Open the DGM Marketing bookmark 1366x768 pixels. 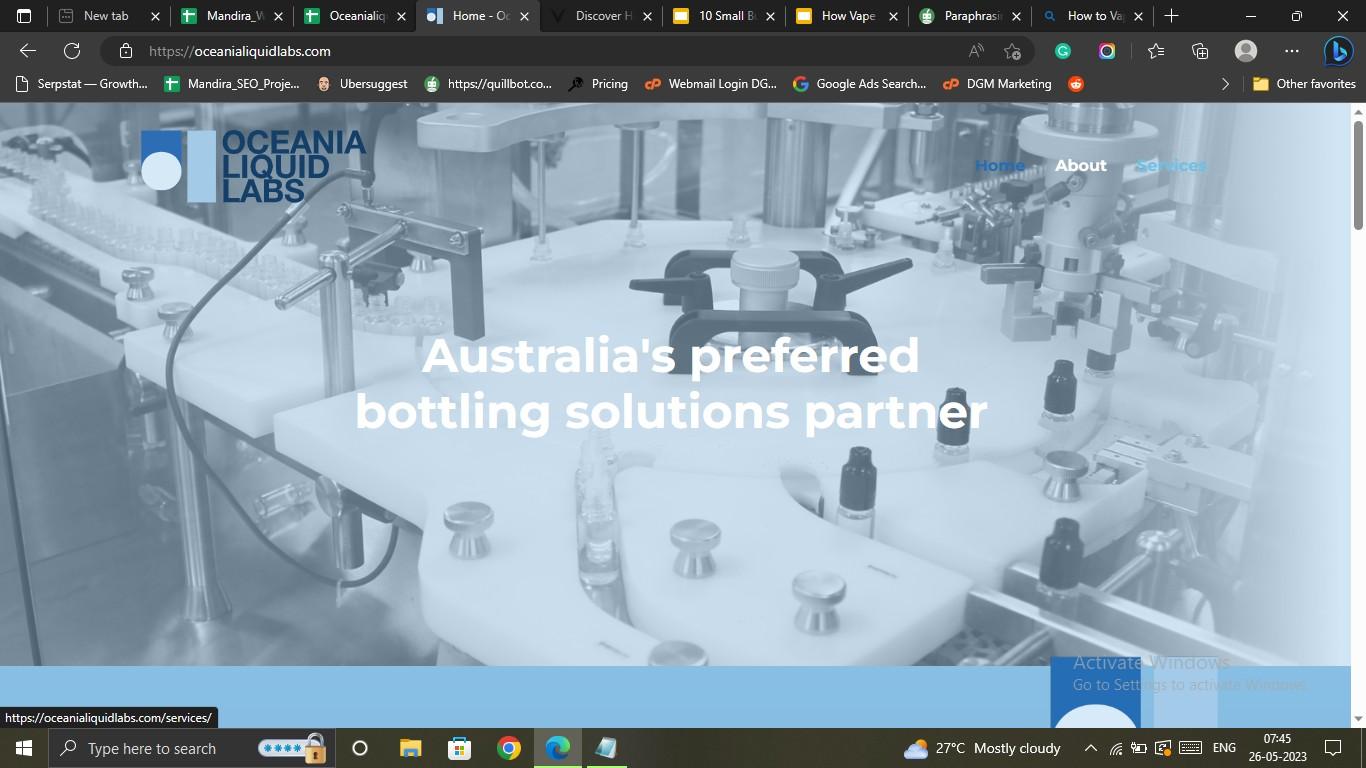997,84
